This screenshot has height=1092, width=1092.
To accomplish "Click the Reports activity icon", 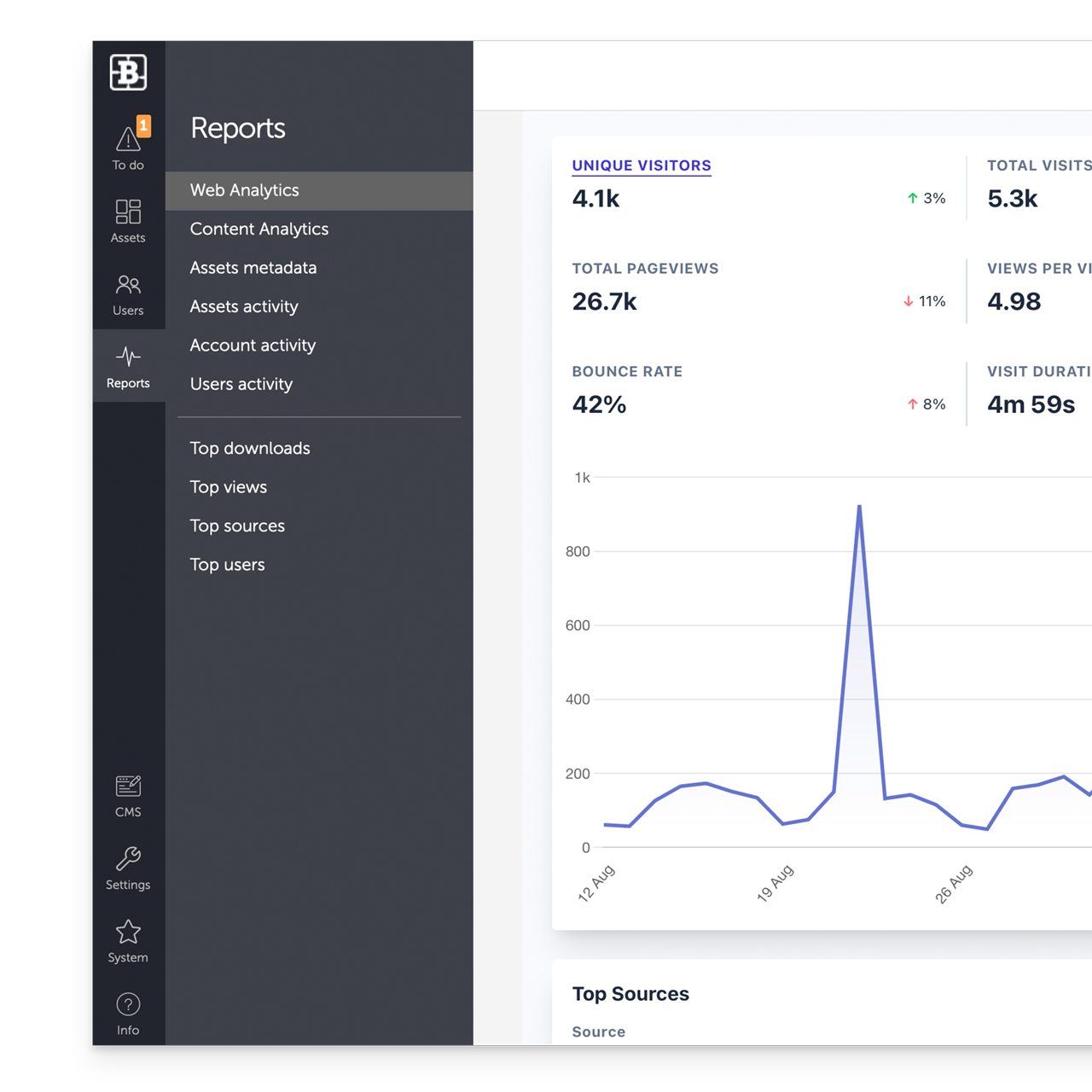I will pyautogui.click(x=128, y=360).
